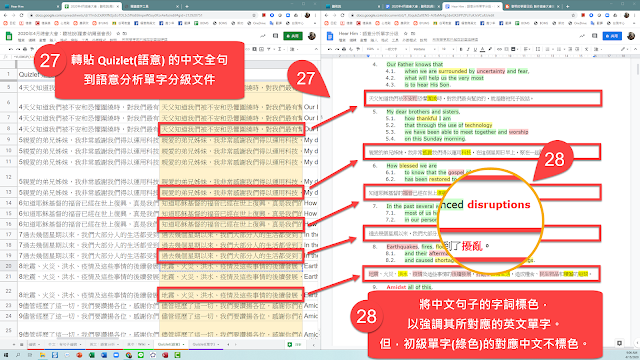
Task: Click Redo in the Google Docs toolbar
Action: (337, 49)
